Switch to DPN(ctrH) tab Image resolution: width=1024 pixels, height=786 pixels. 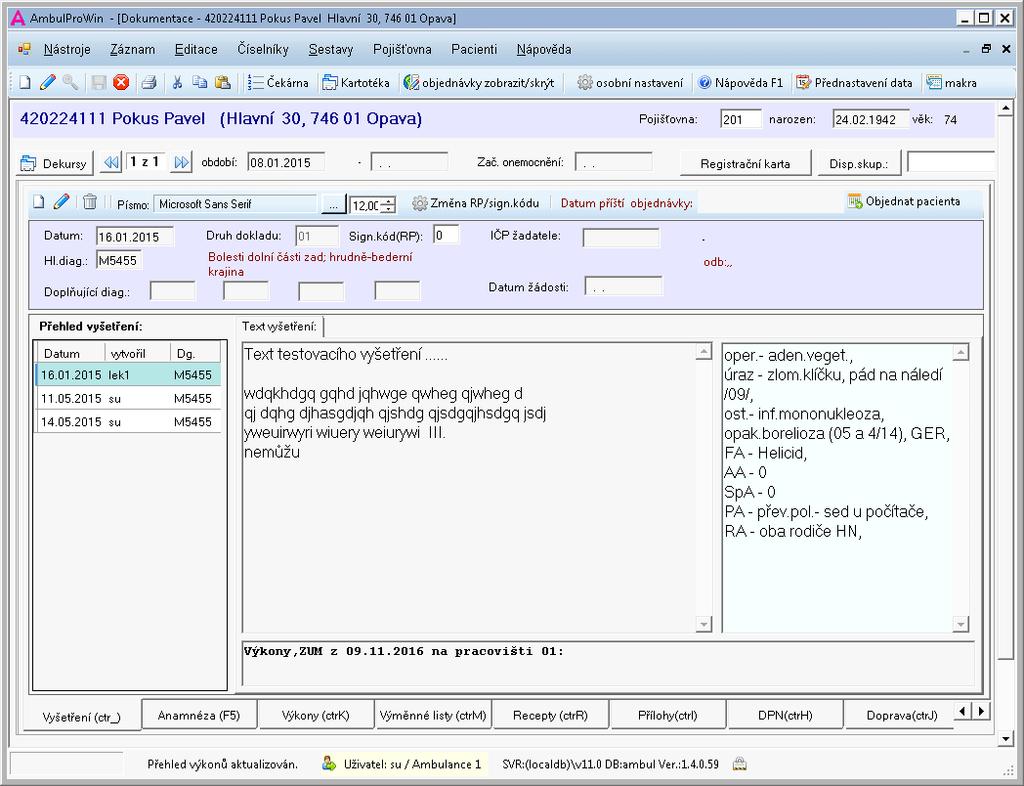(785, 715)
